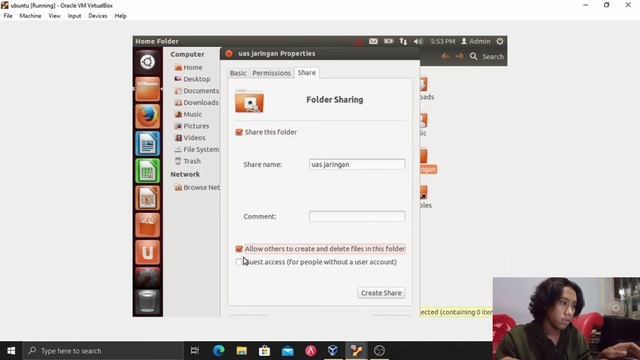Enable Guest access checkbox
Viewport: 640px width, 360px height.
tap(239, 262)
